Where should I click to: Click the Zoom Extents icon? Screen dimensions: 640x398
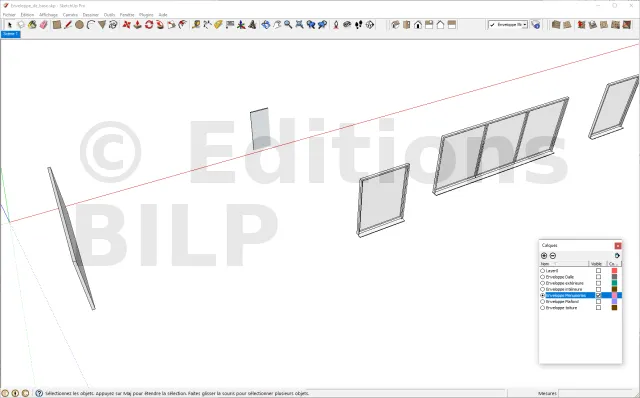tap(299, 24)
